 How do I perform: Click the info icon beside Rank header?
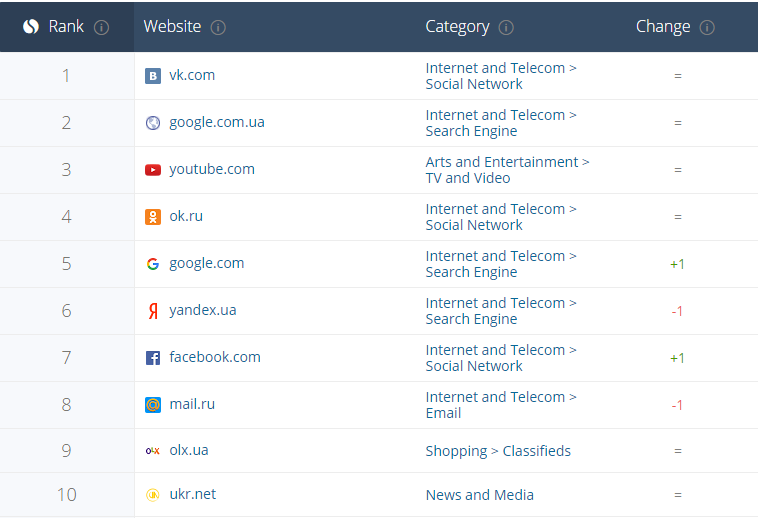[101, 28]
